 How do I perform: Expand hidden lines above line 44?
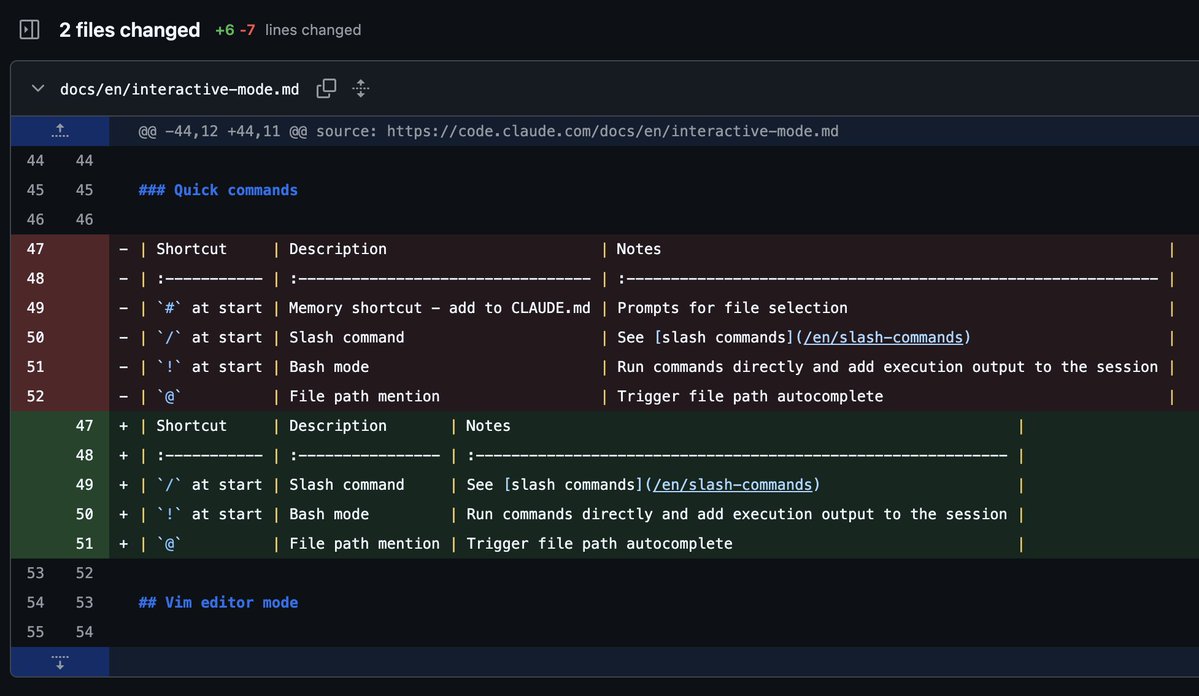60,131
